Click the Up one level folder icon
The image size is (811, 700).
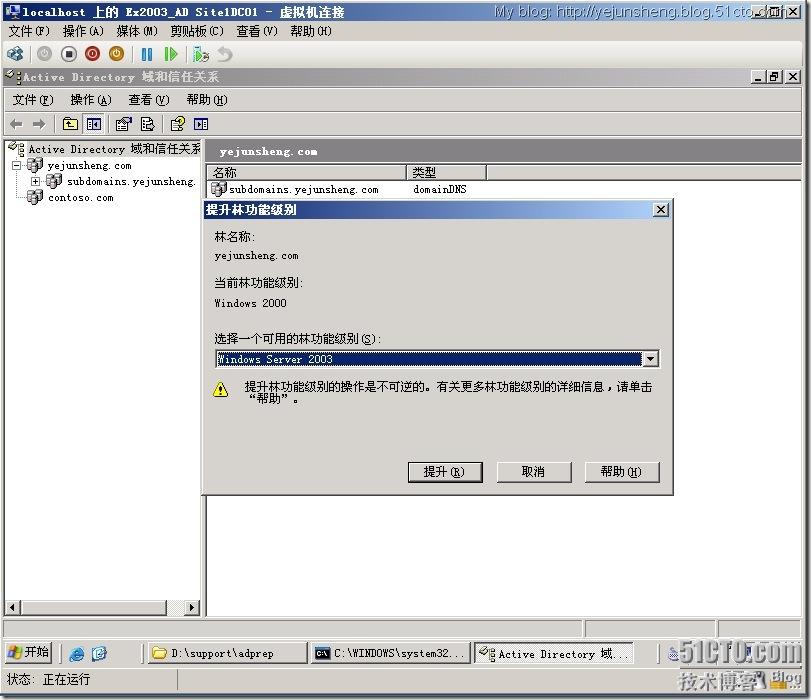[70, 124]
